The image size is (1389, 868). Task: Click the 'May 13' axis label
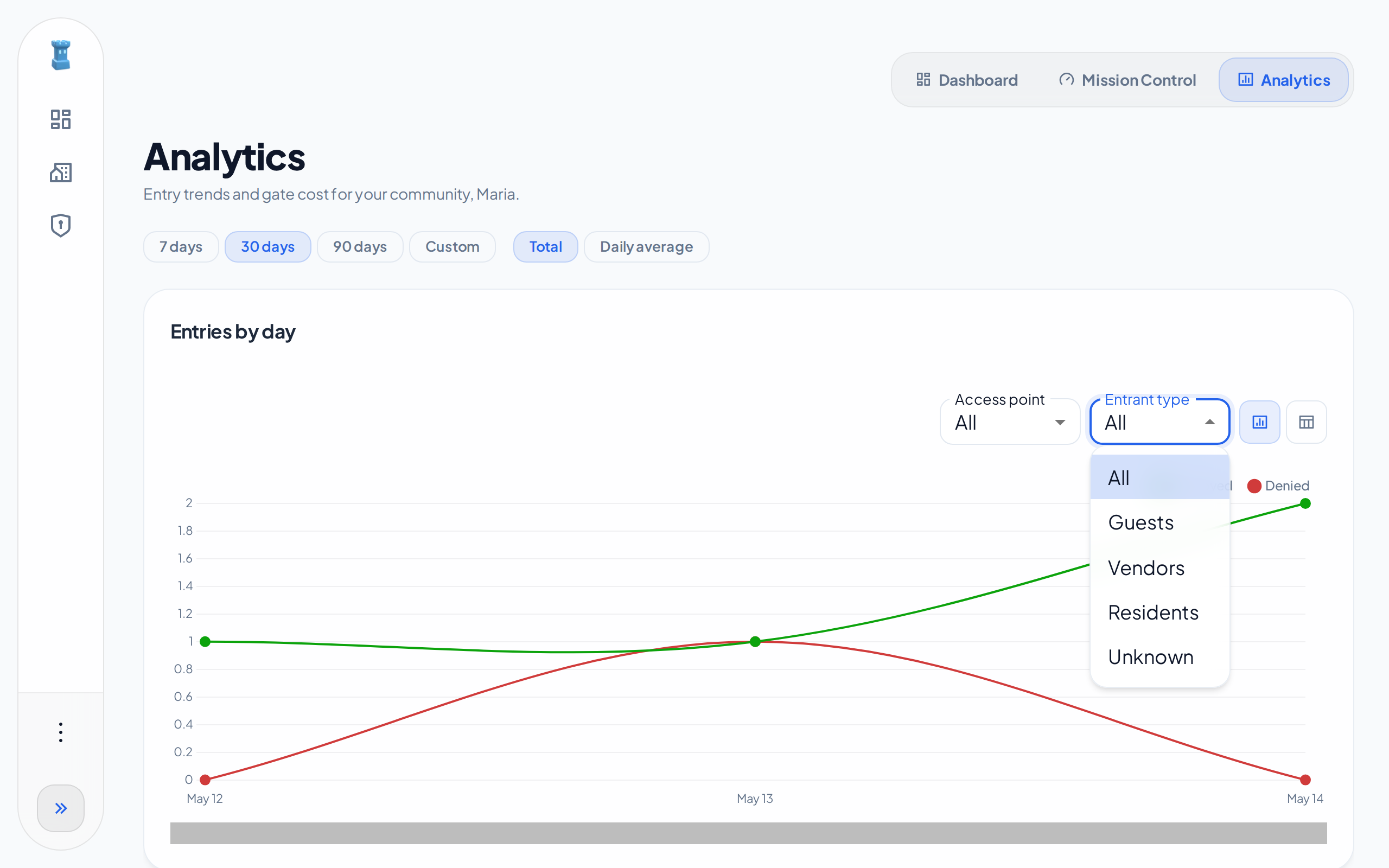755,799
